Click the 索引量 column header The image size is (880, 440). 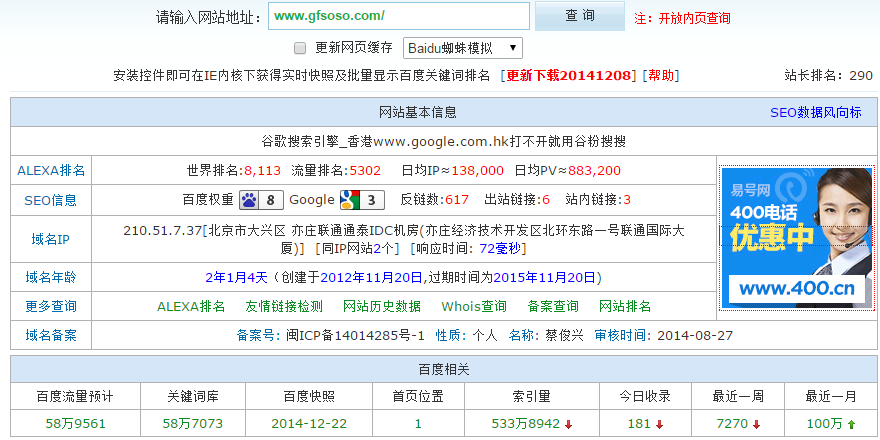click(x=531, y=397)
